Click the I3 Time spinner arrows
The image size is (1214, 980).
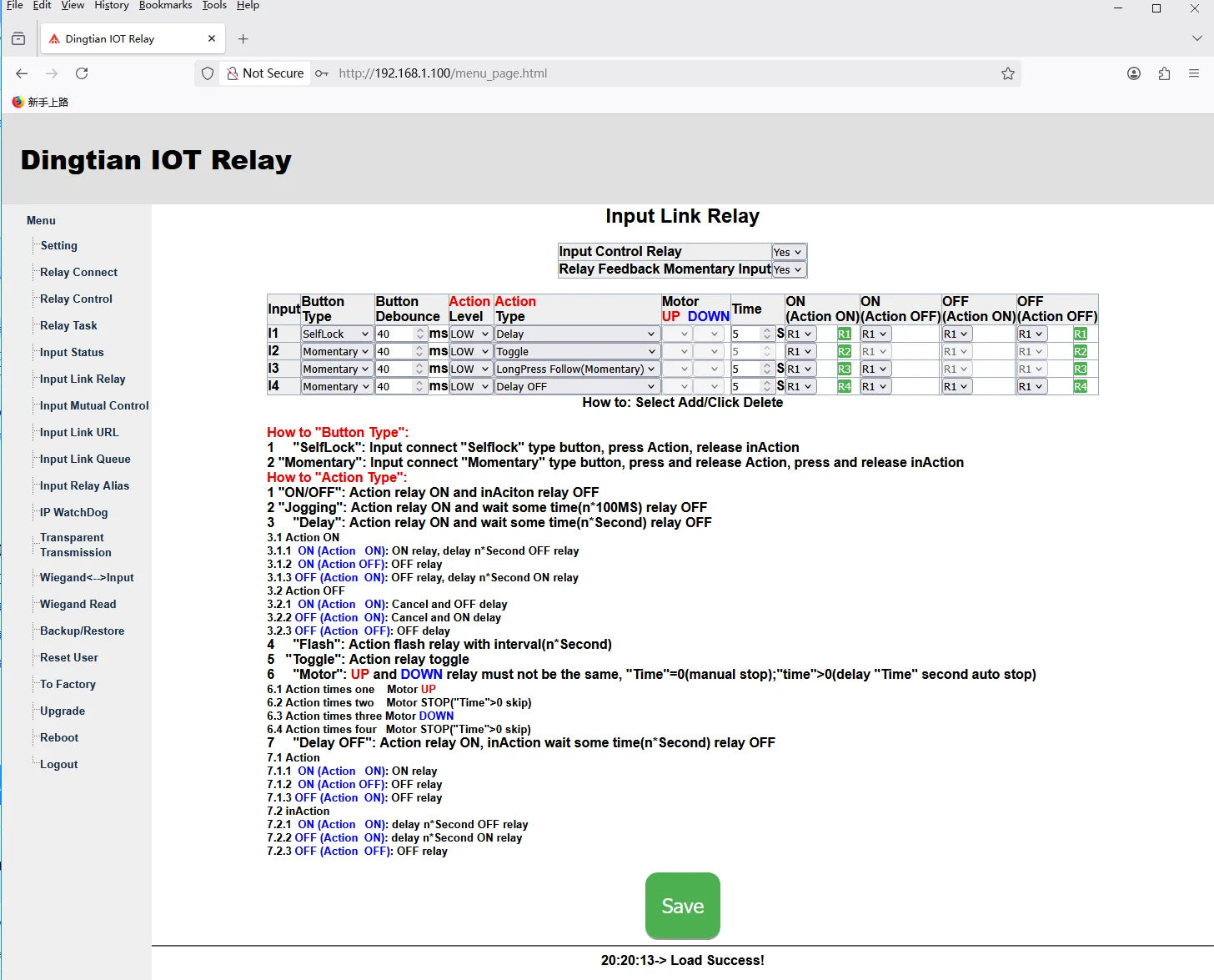pyautogui.click(x=767, y=369)
